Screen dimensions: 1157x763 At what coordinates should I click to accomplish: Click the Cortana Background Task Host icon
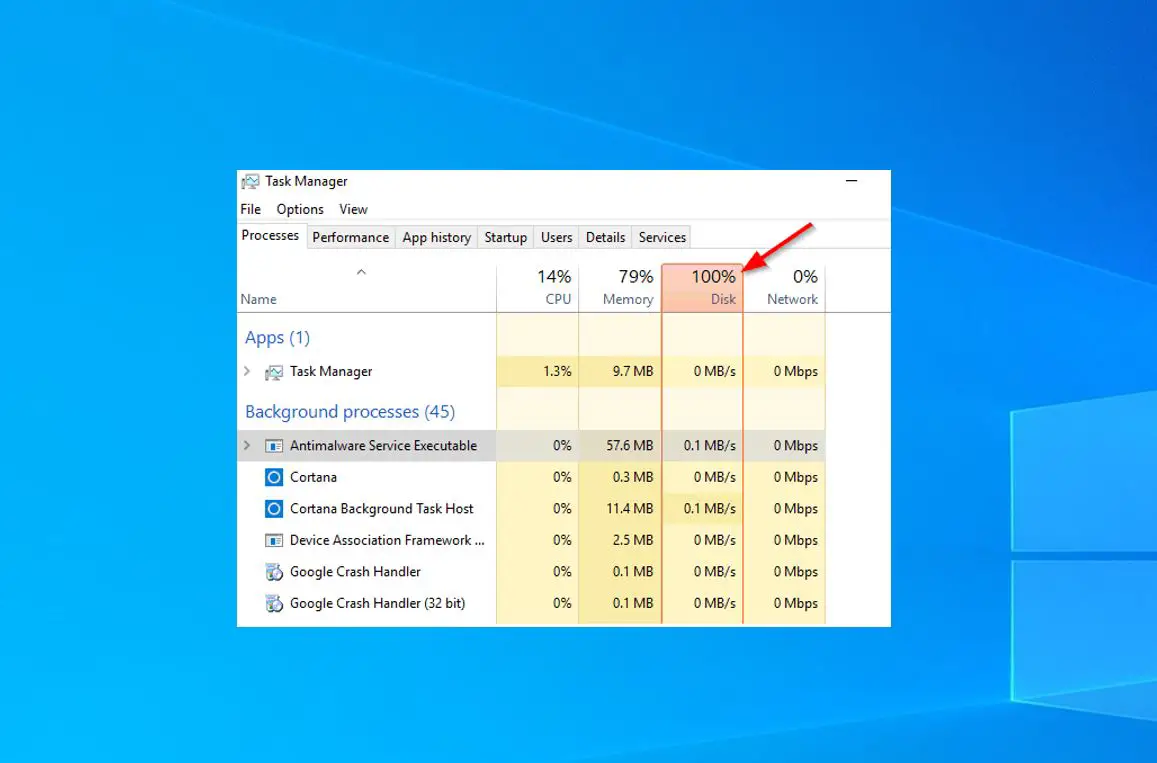tap(274, 509)
